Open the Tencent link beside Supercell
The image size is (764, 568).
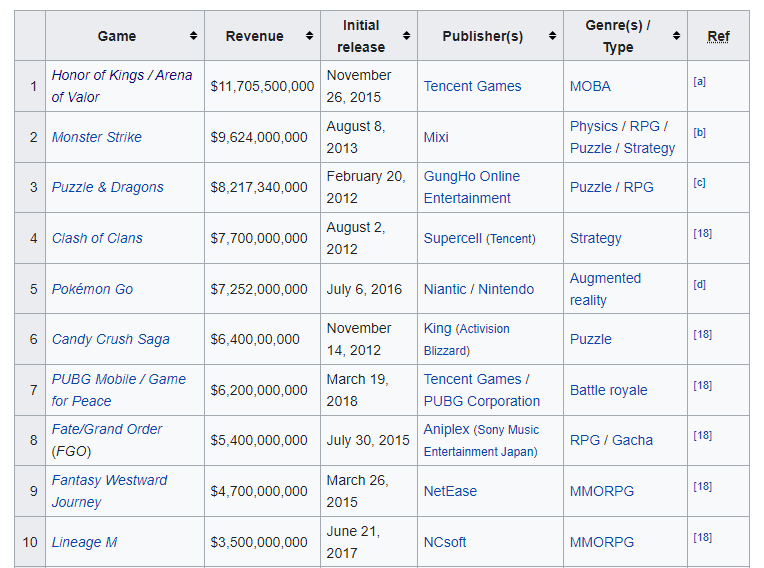tap(511, 239)
